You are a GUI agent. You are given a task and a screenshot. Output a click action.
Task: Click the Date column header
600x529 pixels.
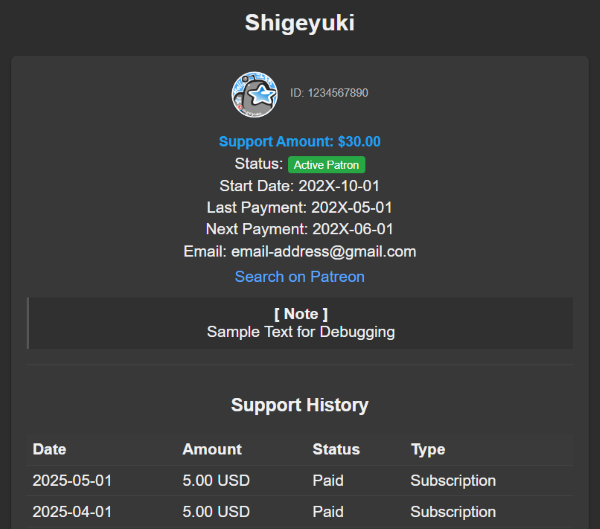click(50, 450)
